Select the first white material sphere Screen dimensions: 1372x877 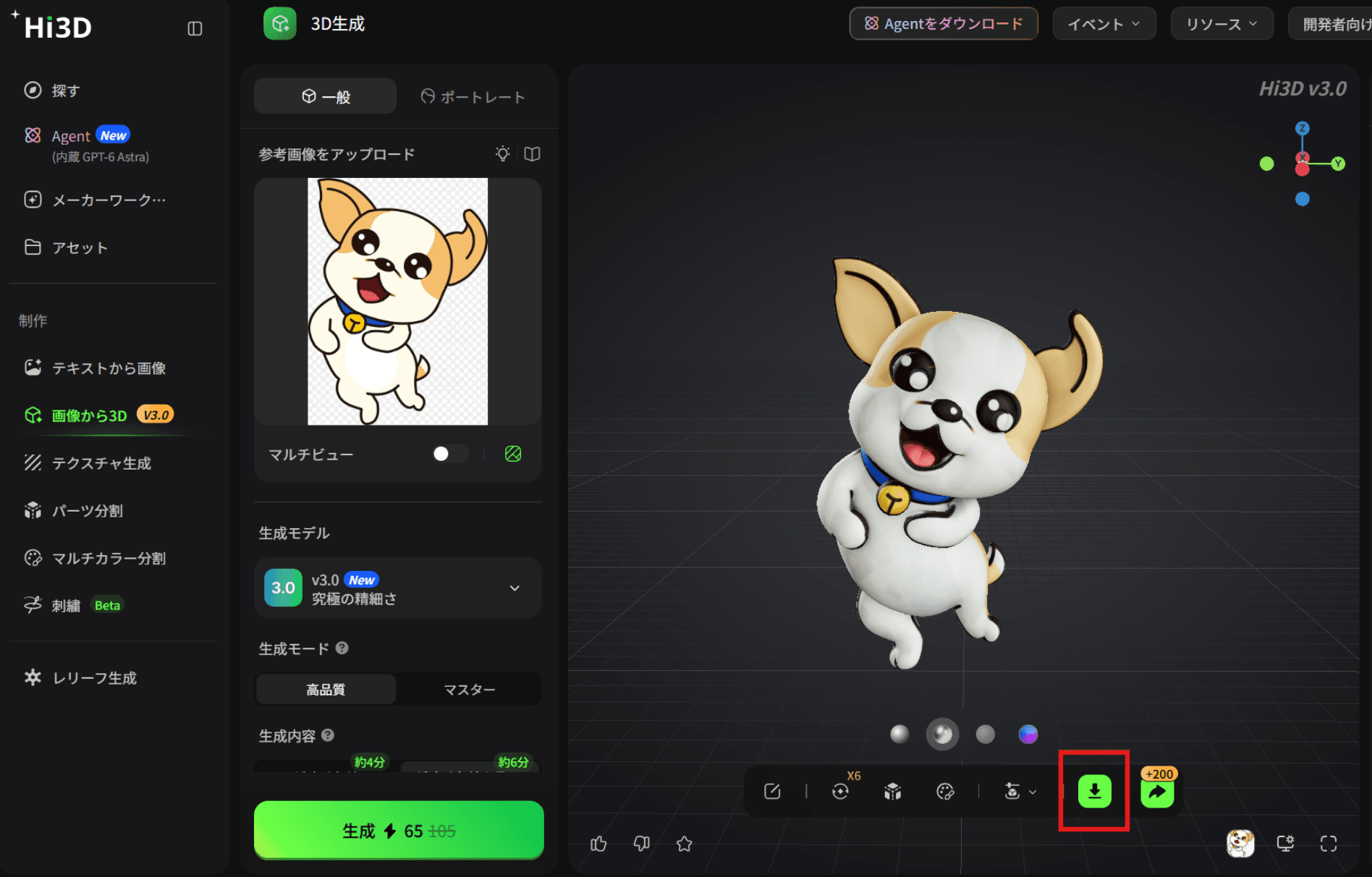[x=899, y=734]
